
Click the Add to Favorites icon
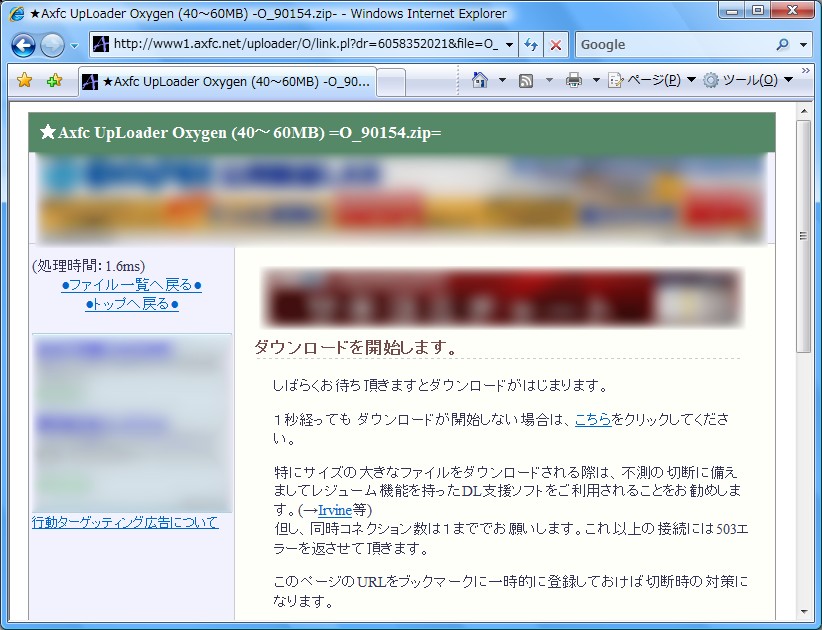point(54,80)
